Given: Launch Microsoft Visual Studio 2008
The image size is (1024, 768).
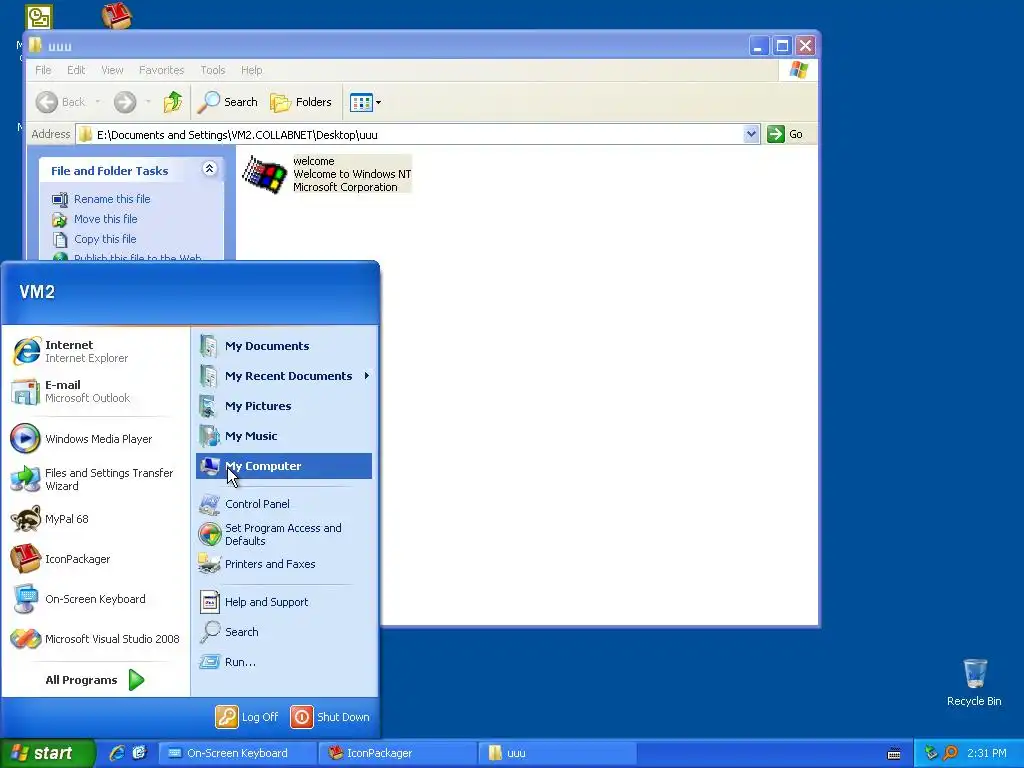Looking at the screenshot, I should coord(95,639).
